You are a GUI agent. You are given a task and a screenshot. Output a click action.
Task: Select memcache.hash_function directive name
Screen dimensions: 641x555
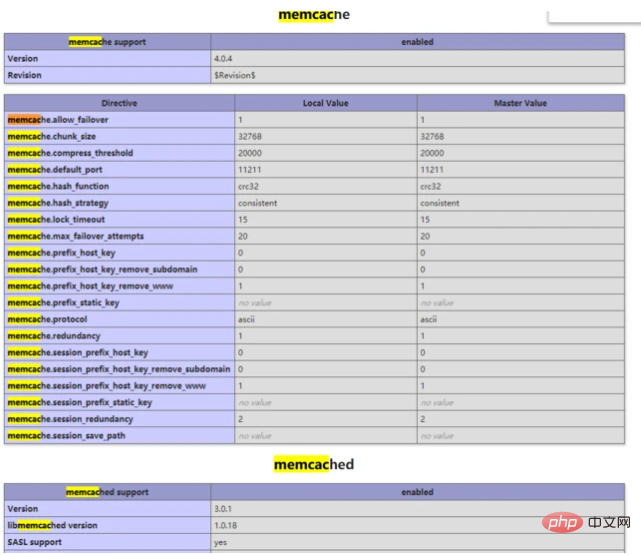(58, 186)
